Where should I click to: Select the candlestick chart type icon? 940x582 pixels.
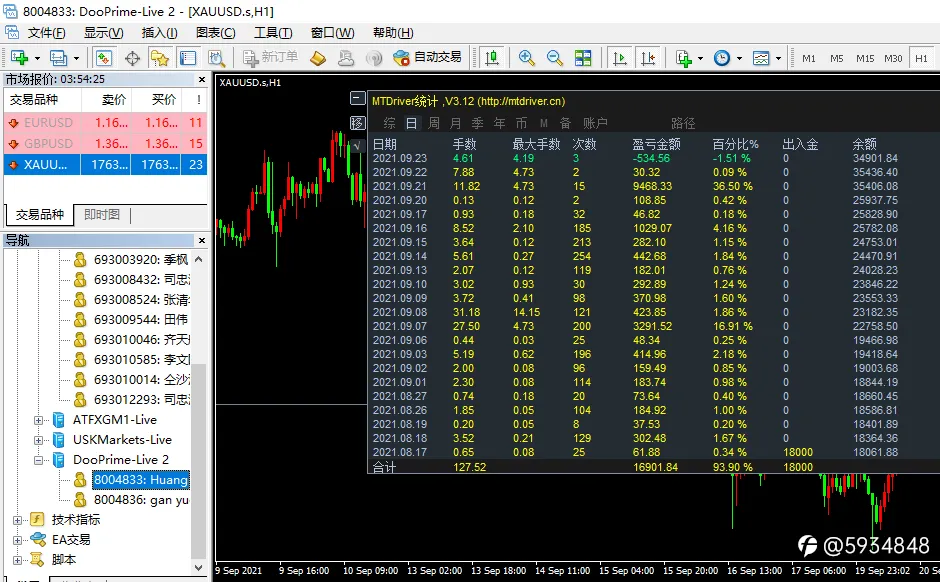[x=492, y=58]
